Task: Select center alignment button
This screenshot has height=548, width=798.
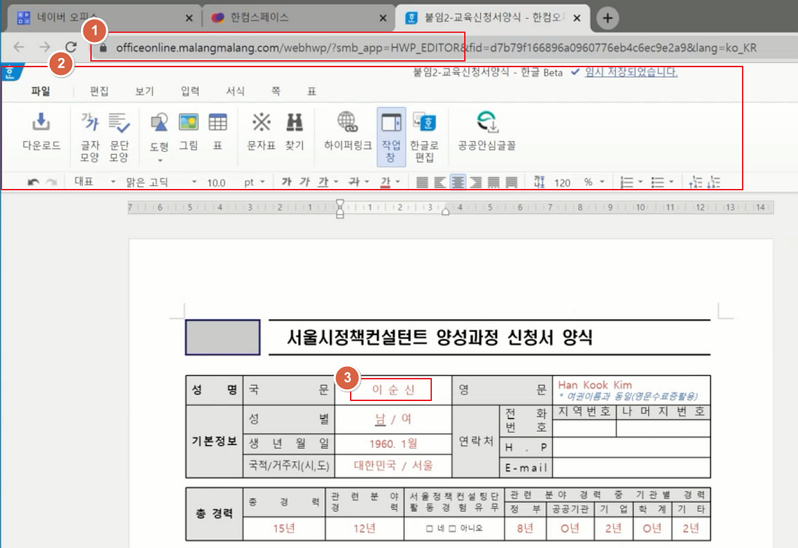Action: pos(458,182)
